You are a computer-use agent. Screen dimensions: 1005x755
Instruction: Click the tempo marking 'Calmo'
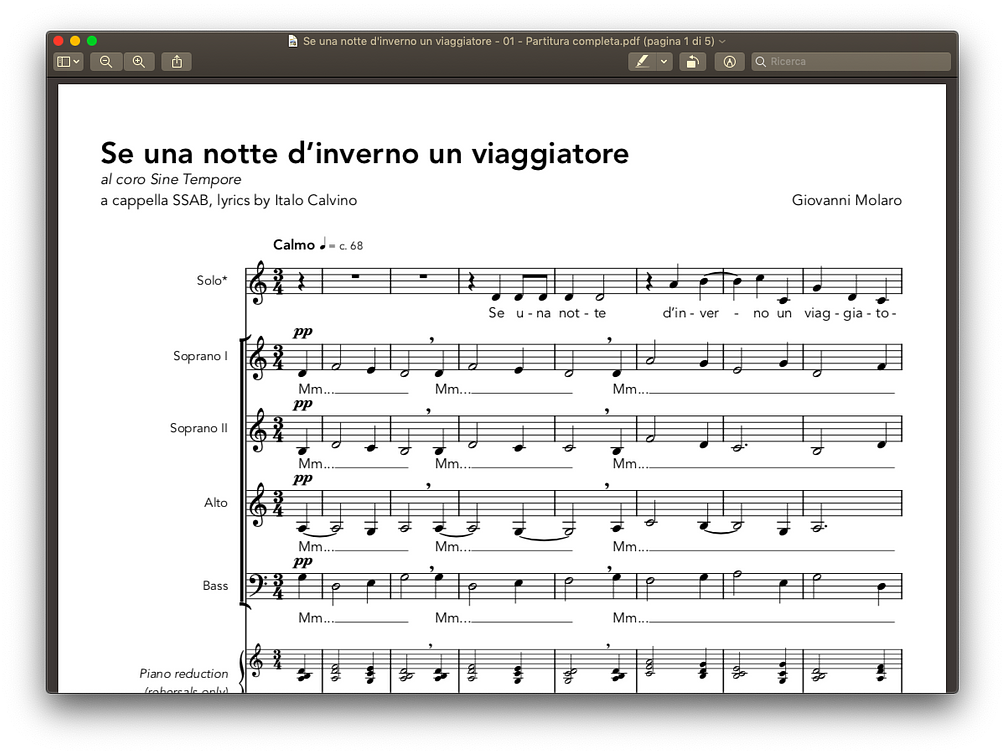point(294,245)
